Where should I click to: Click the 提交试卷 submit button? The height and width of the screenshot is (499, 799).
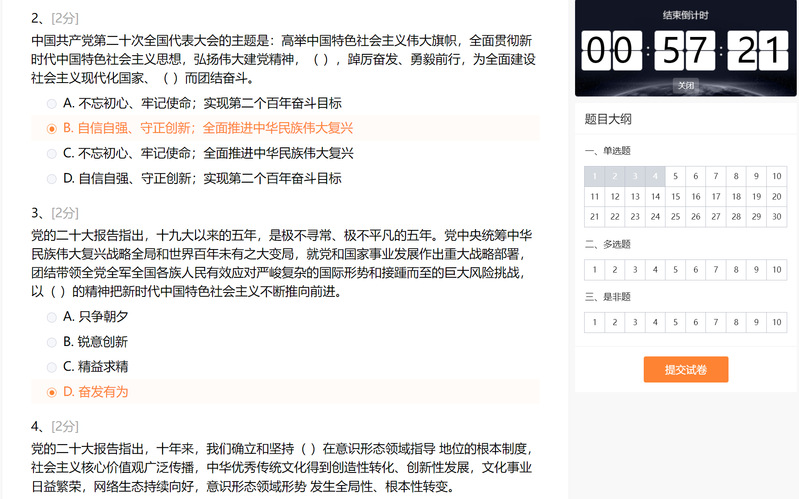(x=686, y=370)
